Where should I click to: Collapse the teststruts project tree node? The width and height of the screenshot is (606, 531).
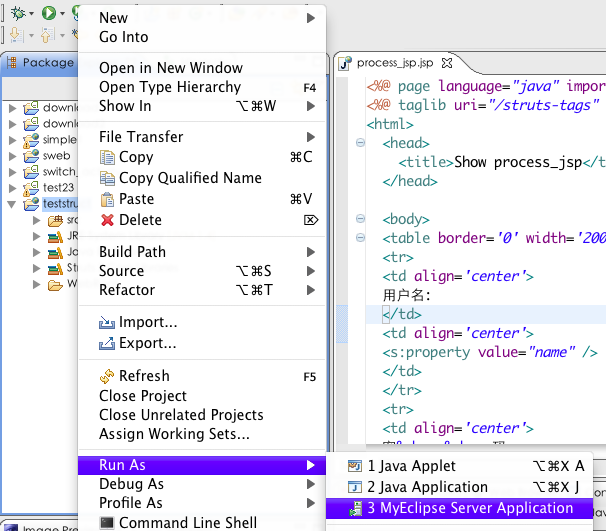click(12, 204)
